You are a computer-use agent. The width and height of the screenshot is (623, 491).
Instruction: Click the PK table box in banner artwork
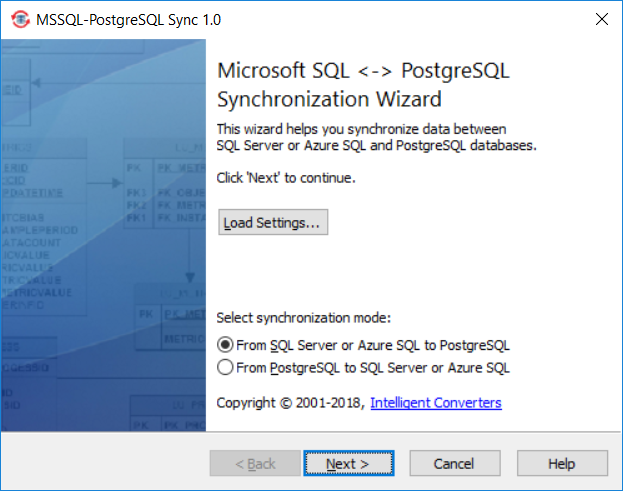pyautogui.click(x=160, y=178)
